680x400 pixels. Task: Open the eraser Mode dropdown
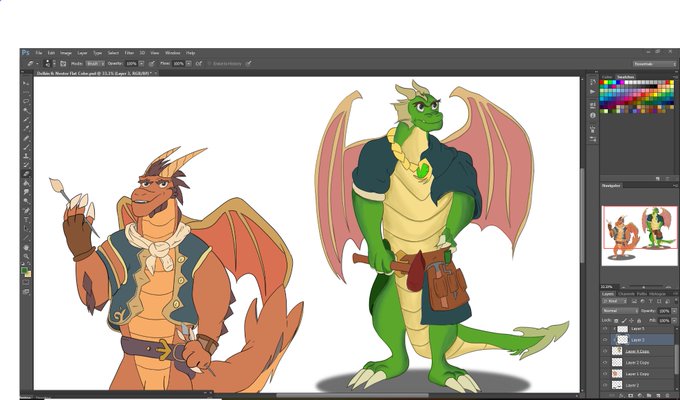point(95,63)
